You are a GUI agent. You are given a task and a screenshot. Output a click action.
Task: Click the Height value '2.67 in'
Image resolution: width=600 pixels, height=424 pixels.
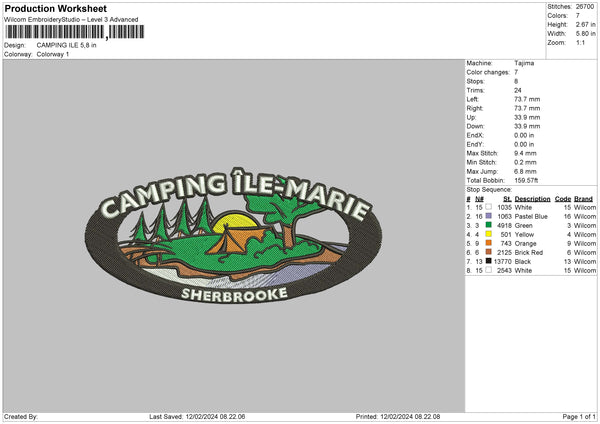tap(586, 24)
